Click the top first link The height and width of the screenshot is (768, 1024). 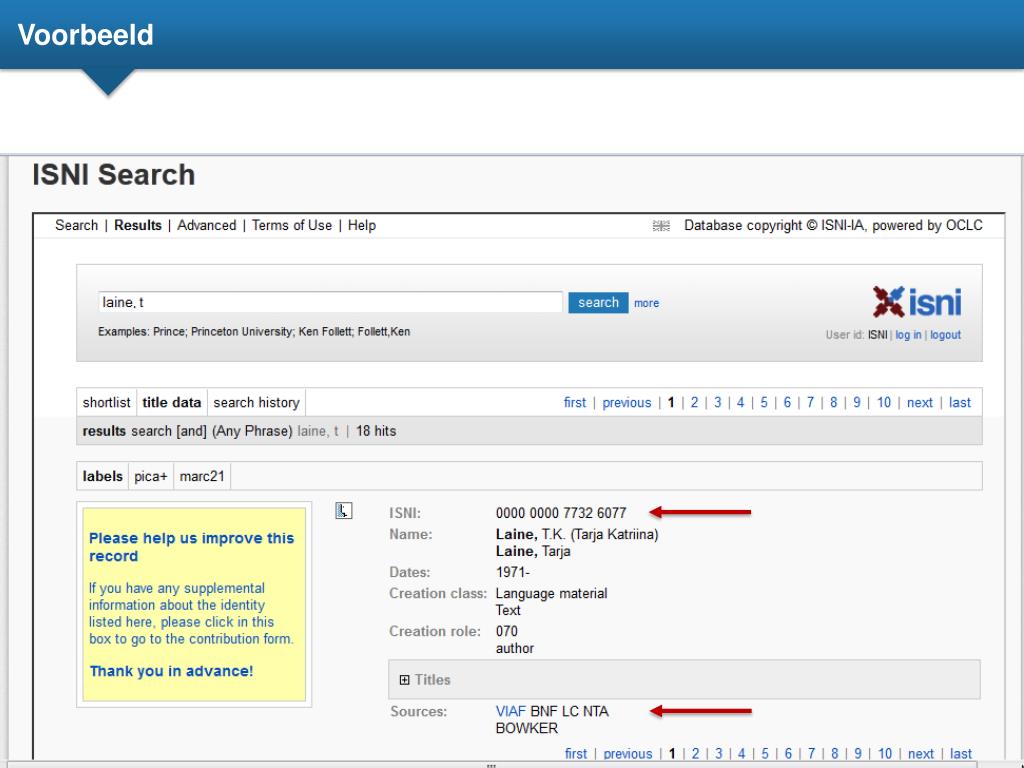575,402
